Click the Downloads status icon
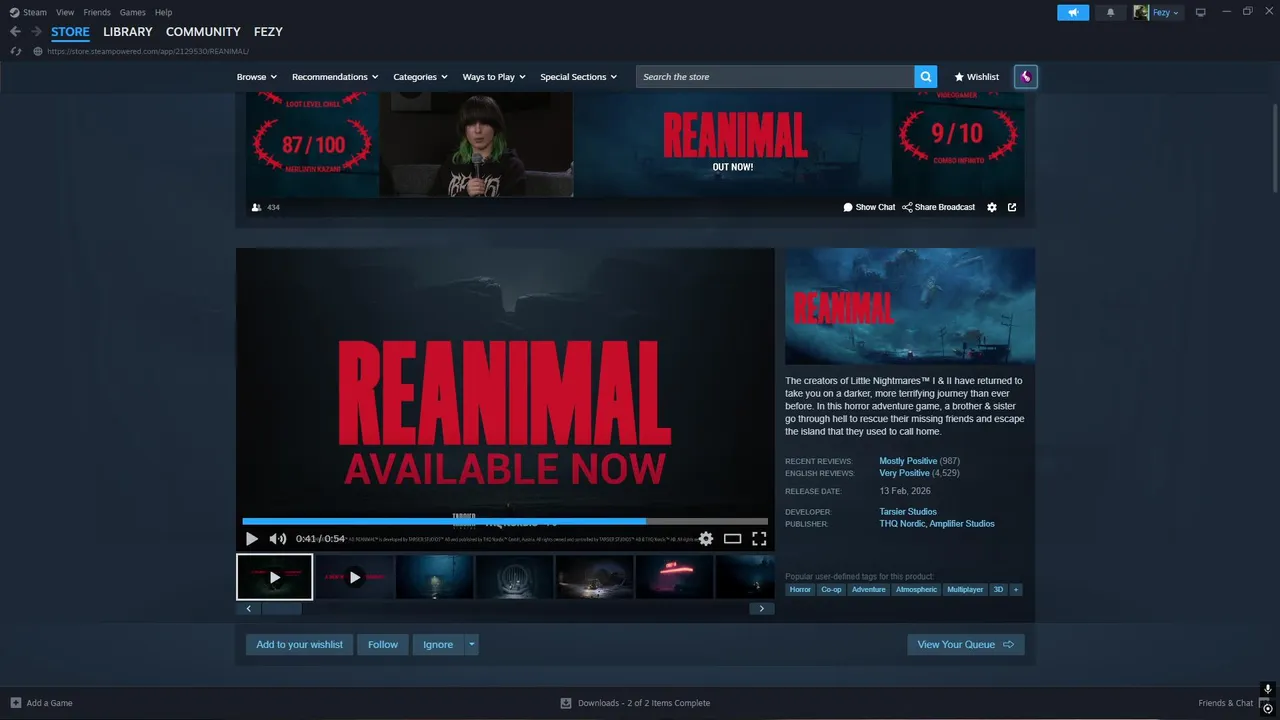The width and height of the screenshot is (1280, 720). pyautogui.click(x=566, y=703)
